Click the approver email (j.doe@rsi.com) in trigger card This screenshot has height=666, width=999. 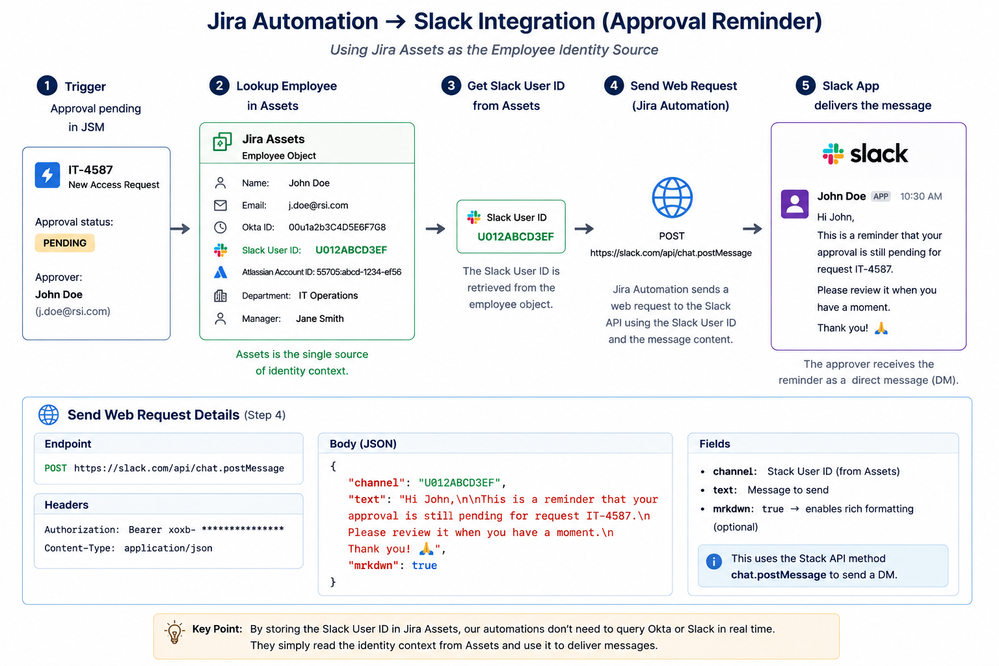[x=73, y=312]
